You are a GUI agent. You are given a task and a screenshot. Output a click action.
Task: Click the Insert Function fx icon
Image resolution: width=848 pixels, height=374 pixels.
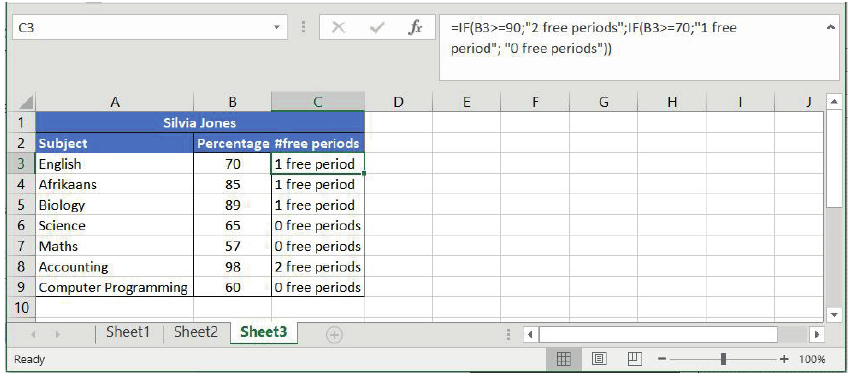[x=415, y=28]
